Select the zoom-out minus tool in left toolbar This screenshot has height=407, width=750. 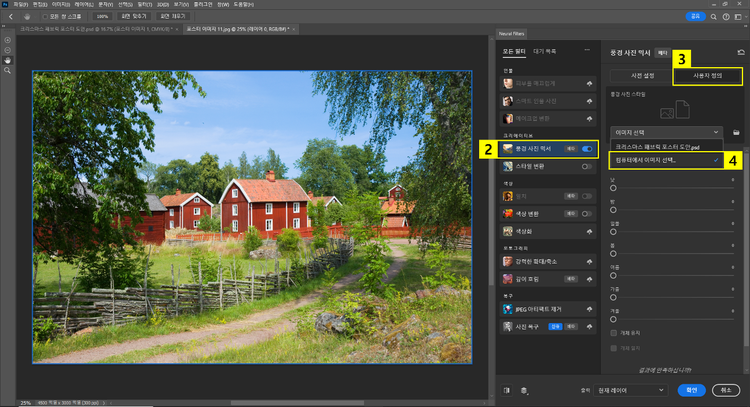[8, 50]
